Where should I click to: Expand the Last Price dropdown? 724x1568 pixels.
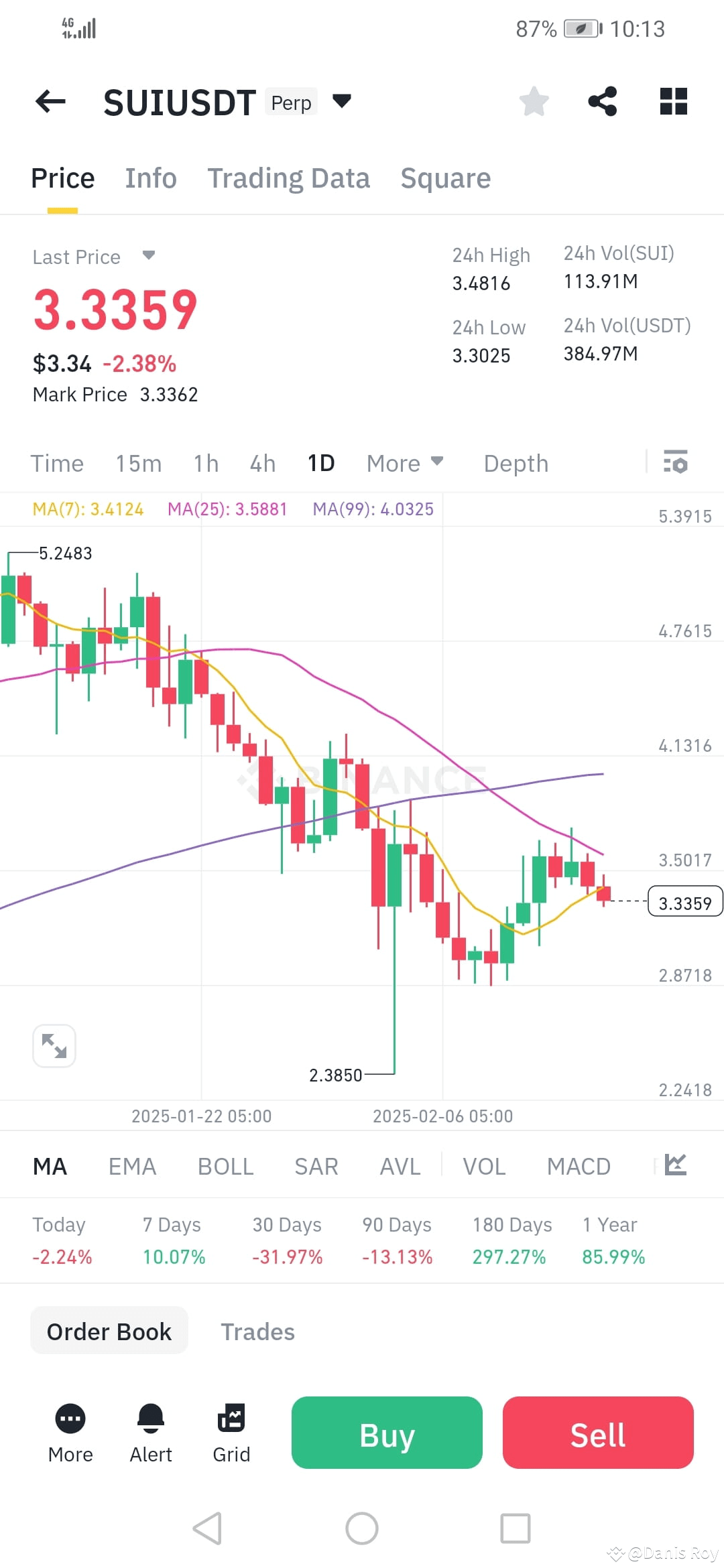149,256
